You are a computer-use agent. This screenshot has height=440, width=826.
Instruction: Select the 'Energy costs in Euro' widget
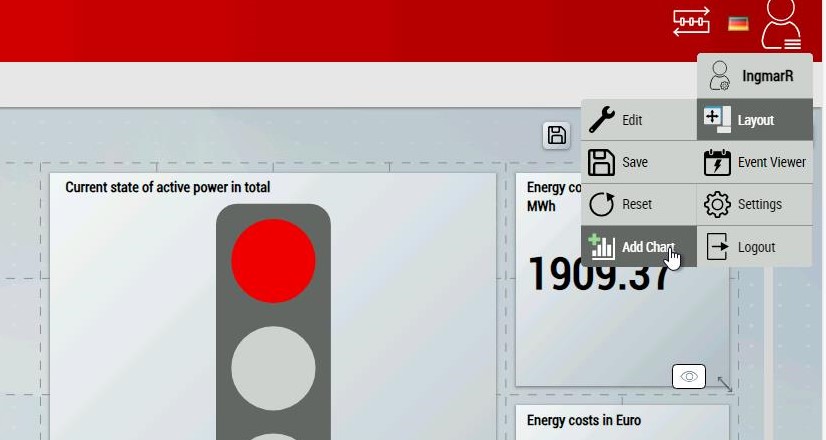(584, 420)
